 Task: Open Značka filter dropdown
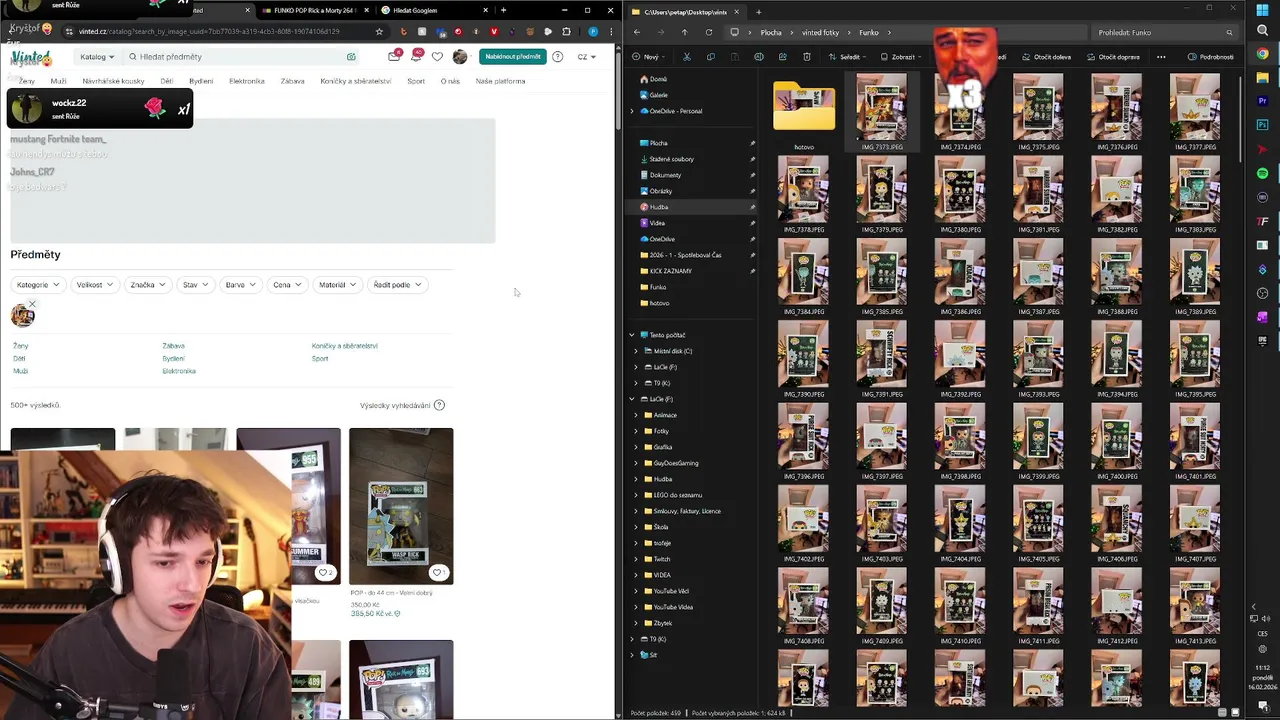coord(148,285)
